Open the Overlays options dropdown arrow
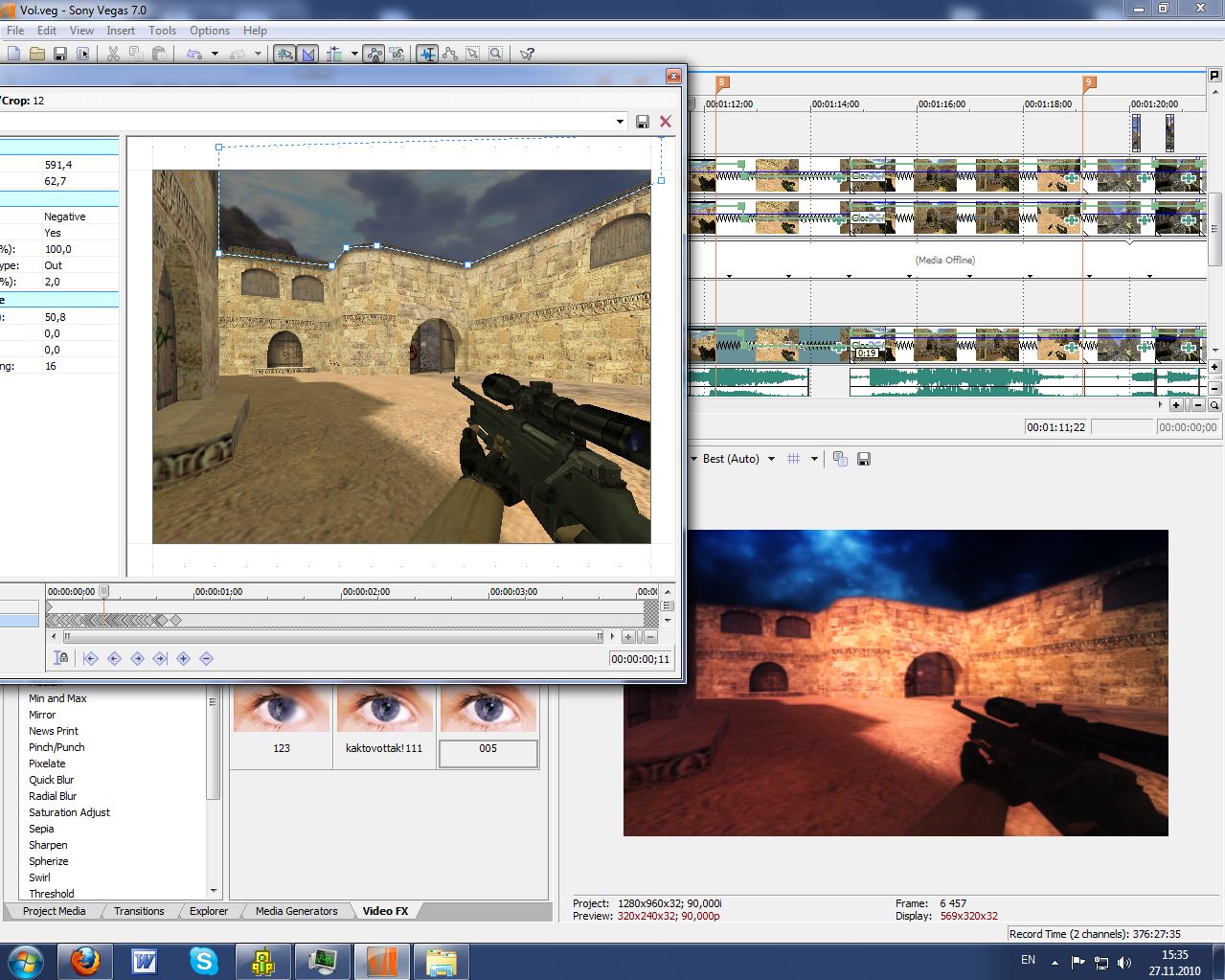The height and width of the screenshot is (980, 1225). point(814,459)
